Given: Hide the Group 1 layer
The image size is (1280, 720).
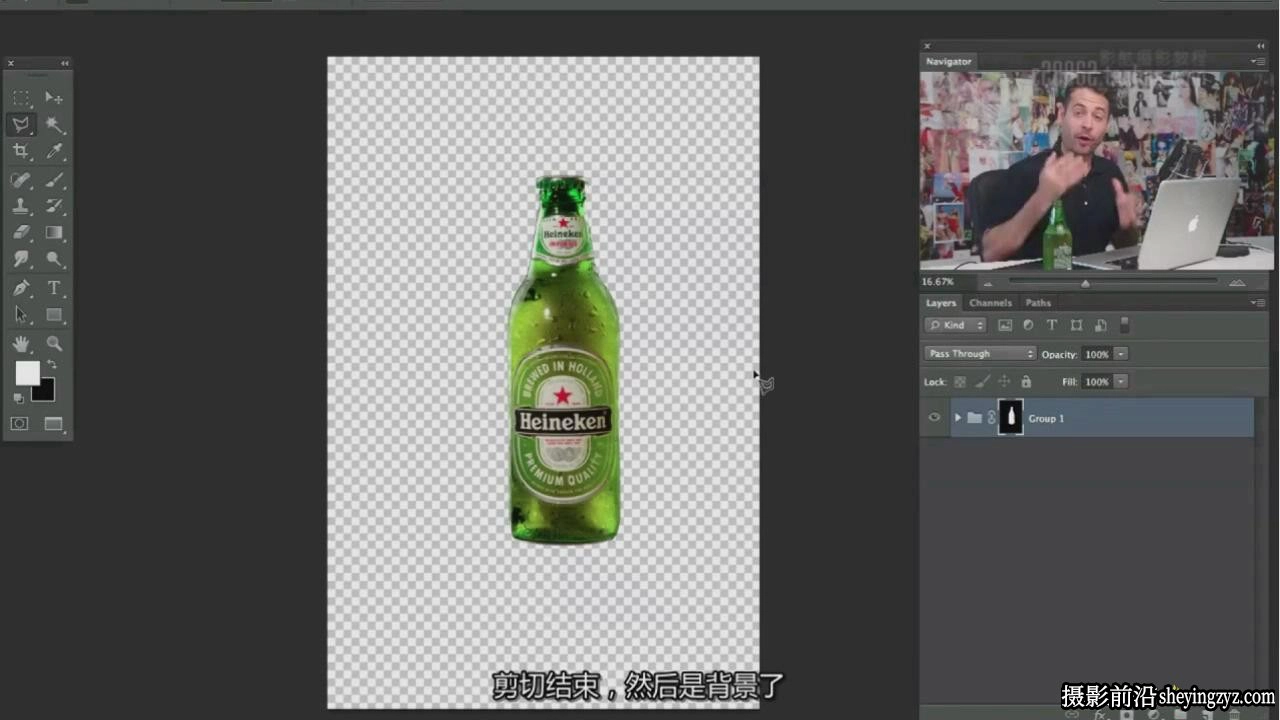Looking at the screenshot, I should tap(934, 418).
